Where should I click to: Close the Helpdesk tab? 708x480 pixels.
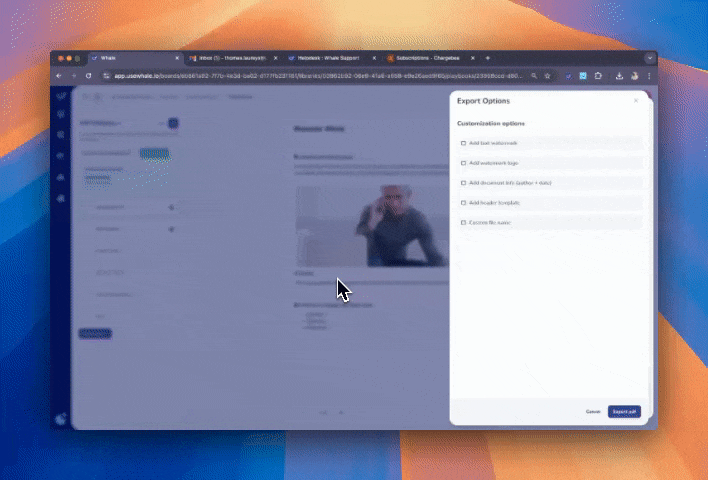374,58
